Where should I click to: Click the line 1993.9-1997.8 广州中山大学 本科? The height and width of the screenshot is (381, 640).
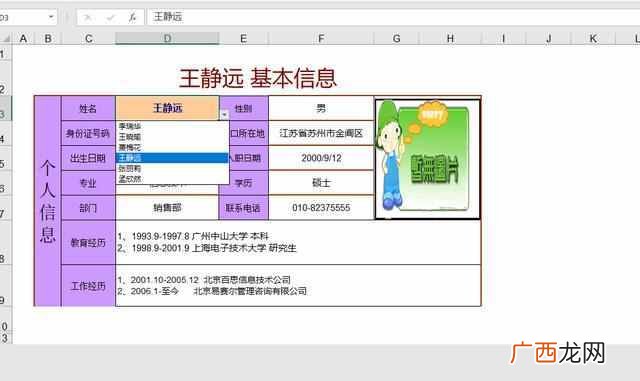[x=193, y=236]
